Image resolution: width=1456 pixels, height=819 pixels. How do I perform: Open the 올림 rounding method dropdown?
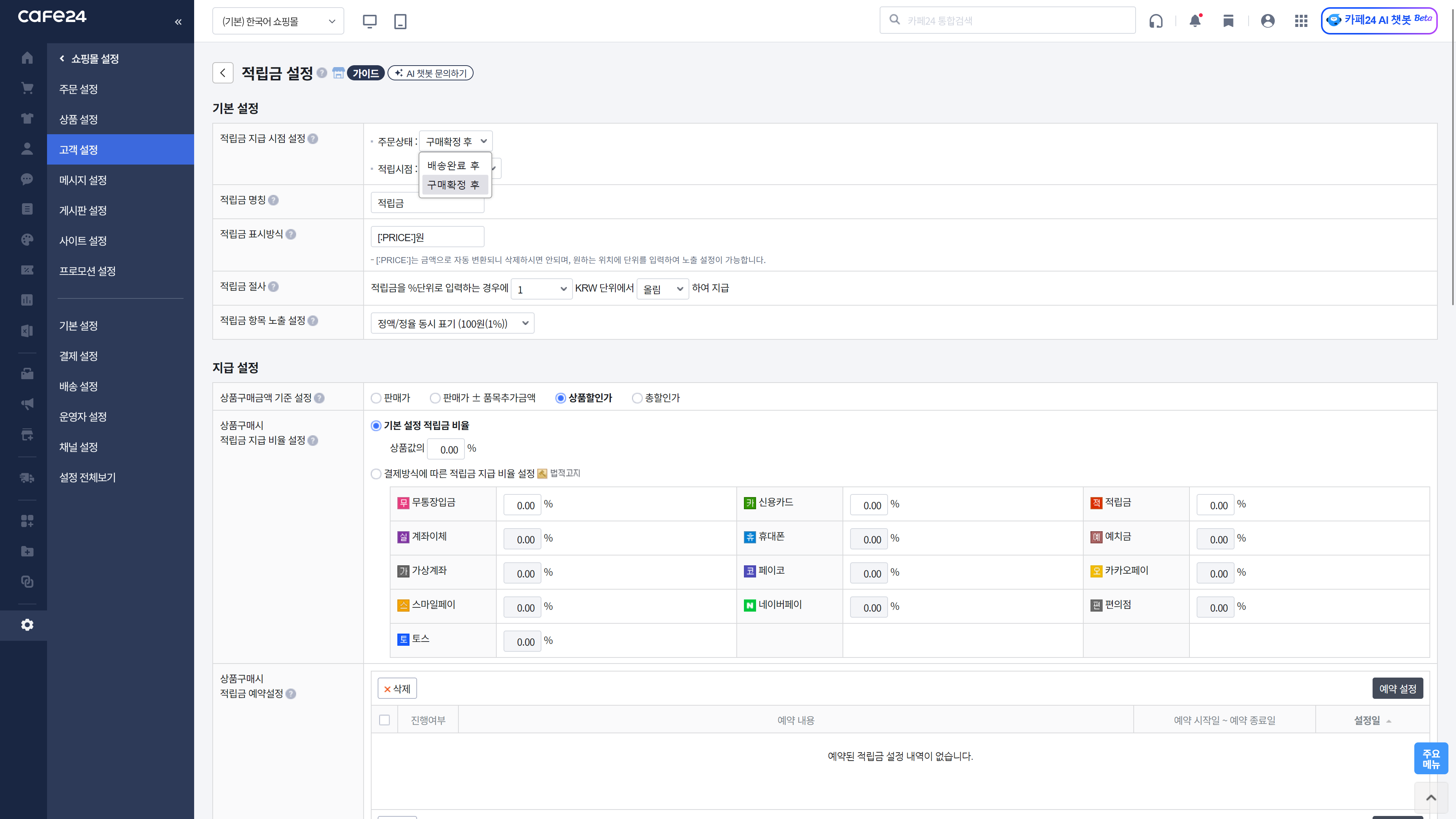click(x=662, y=289)
